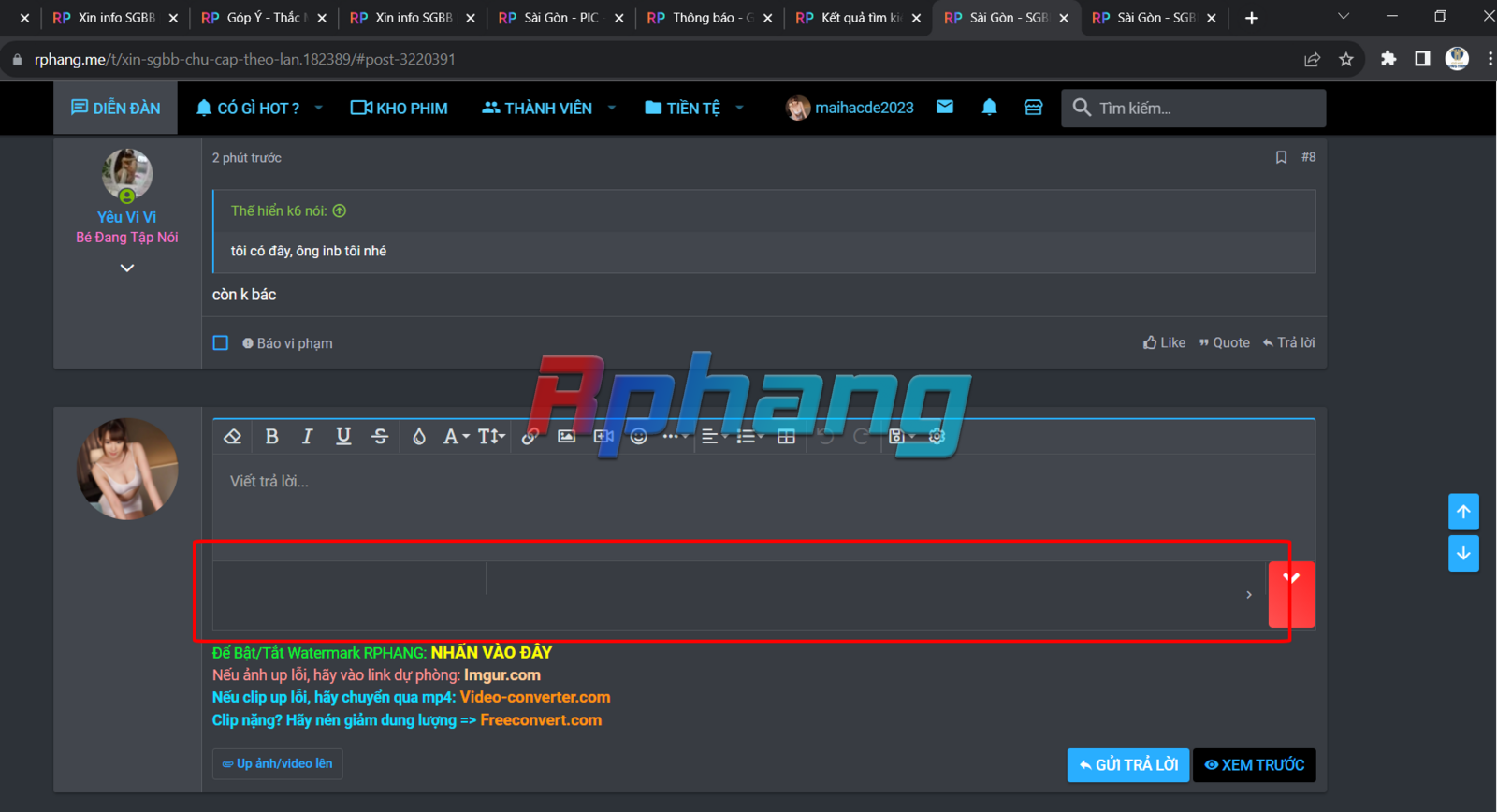
Task: Toggle italic formatting in reply editor
Action: 307,436
